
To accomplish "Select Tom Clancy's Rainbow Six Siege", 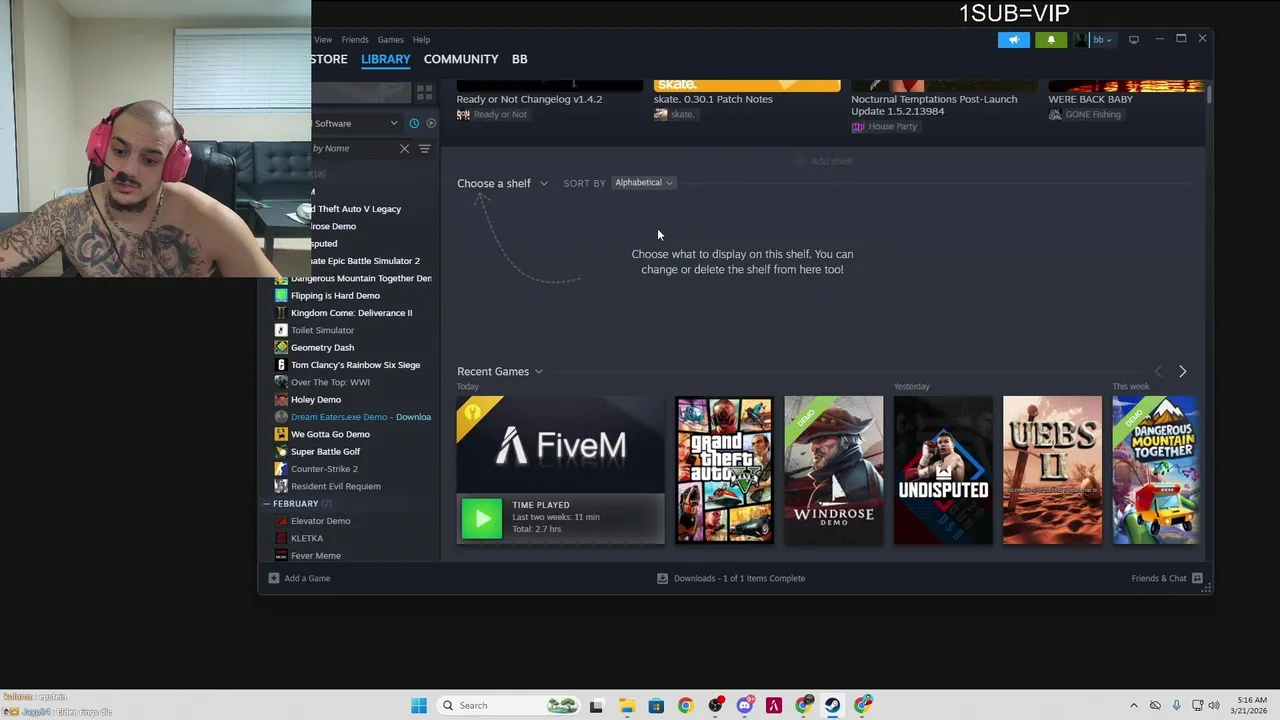I will click(x=353, y=365).
